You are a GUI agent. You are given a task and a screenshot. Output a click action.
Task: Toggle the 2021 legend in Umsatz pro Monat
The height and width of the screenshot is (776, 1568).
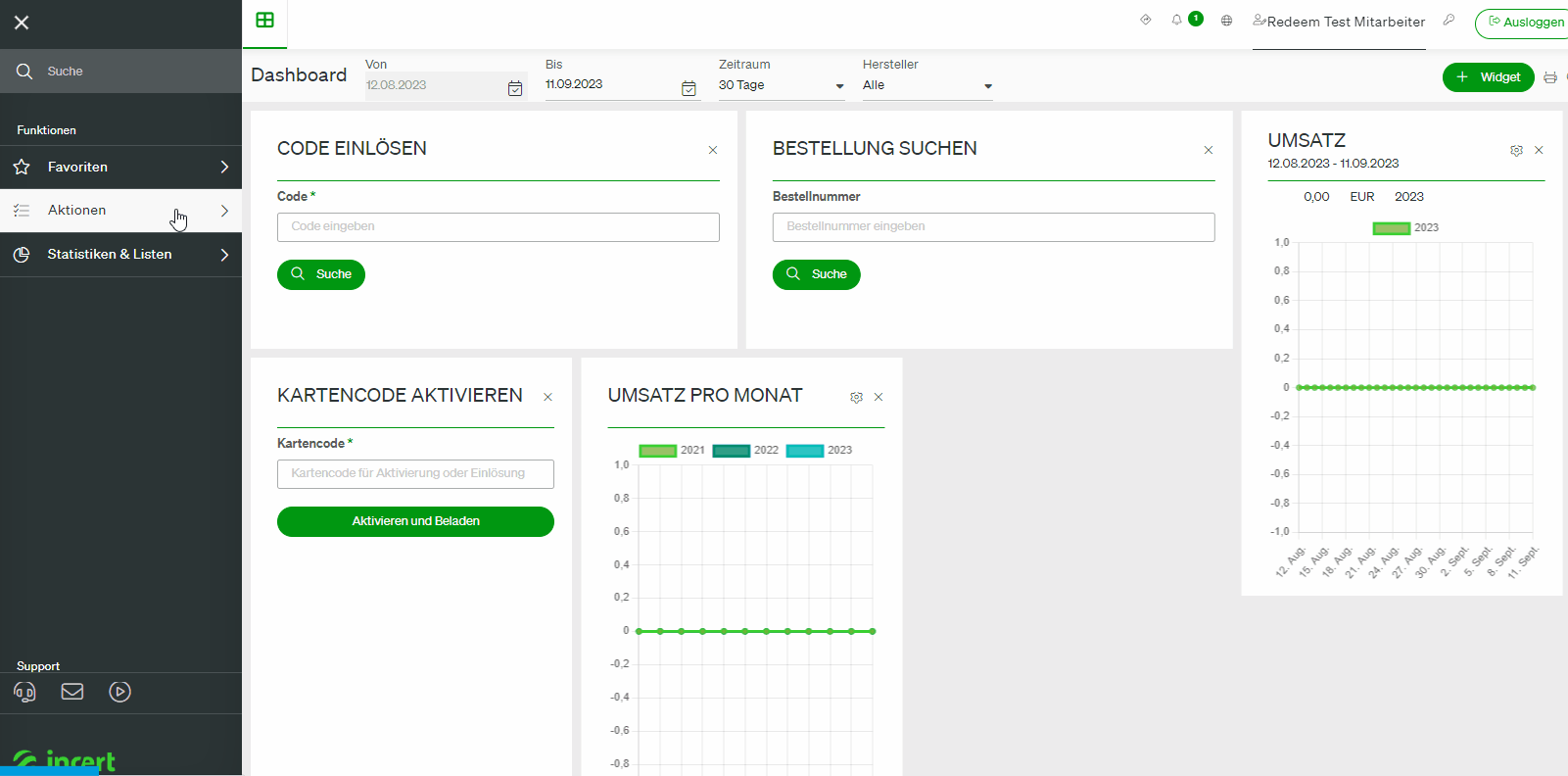672,451
